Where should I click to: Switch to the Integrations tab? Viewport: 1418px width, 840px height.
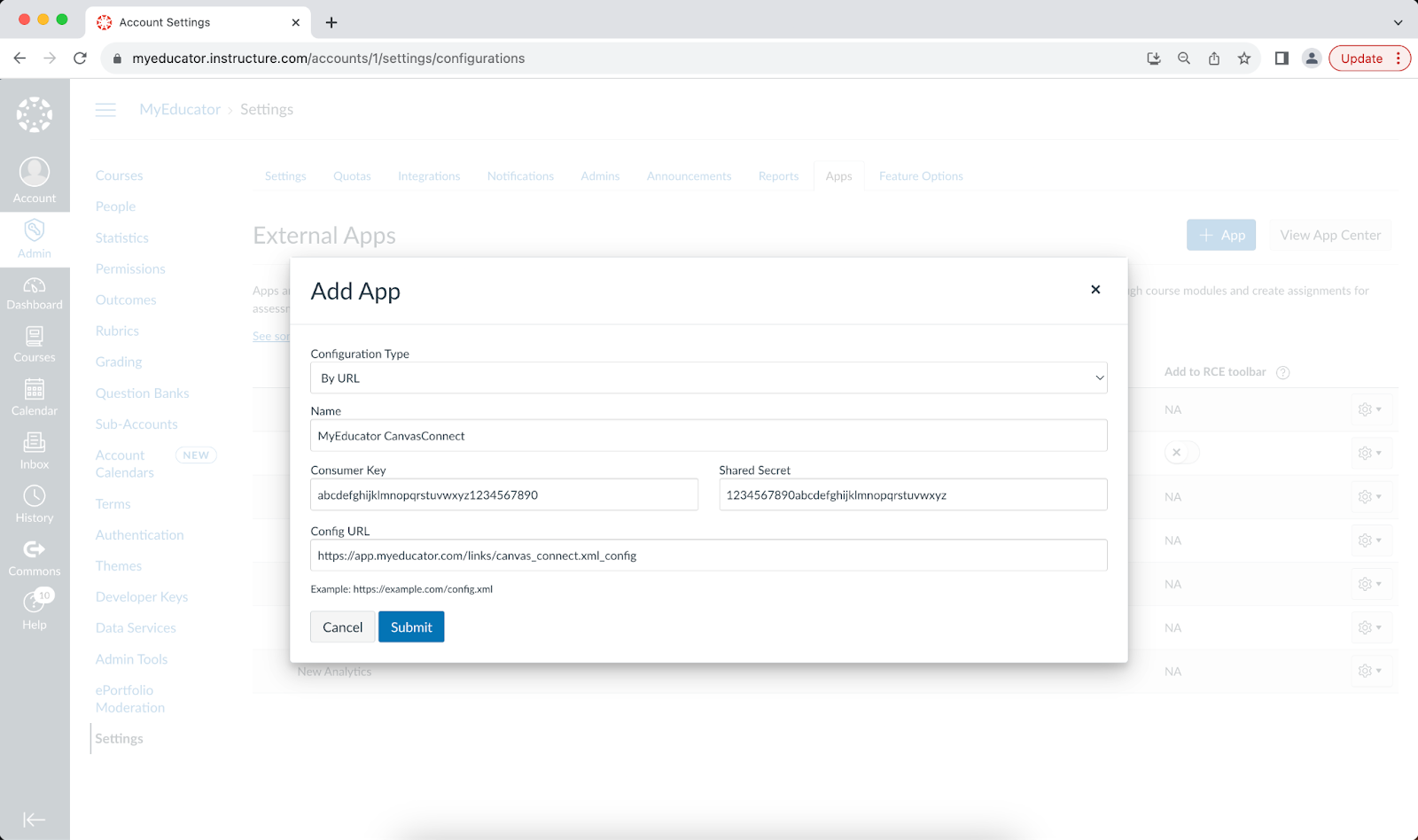point(429,176)
